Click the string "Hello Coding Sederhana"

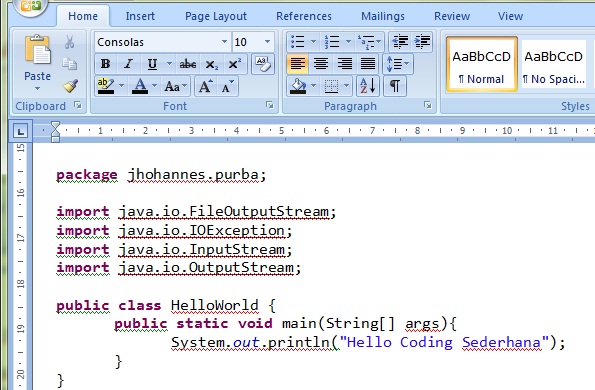click(444, 342)
